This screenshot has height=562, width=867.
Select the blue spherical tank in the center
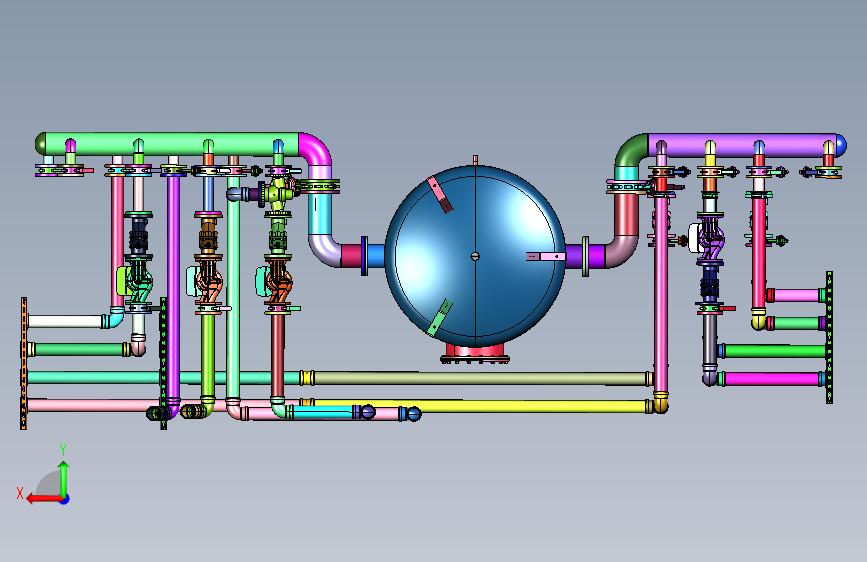tap(475, 255)
